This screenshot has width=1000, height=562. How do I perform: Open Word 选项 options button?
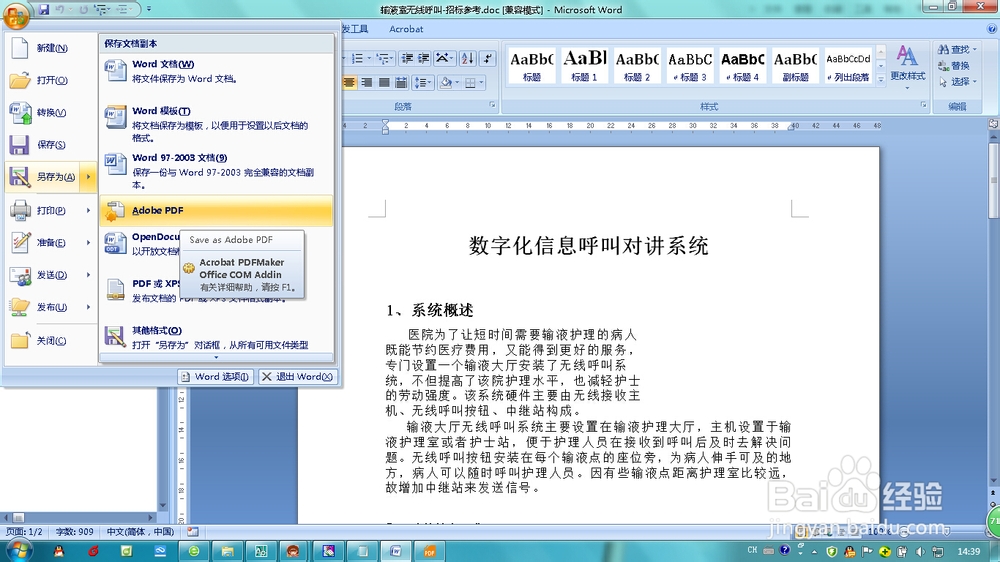point(215,376)
